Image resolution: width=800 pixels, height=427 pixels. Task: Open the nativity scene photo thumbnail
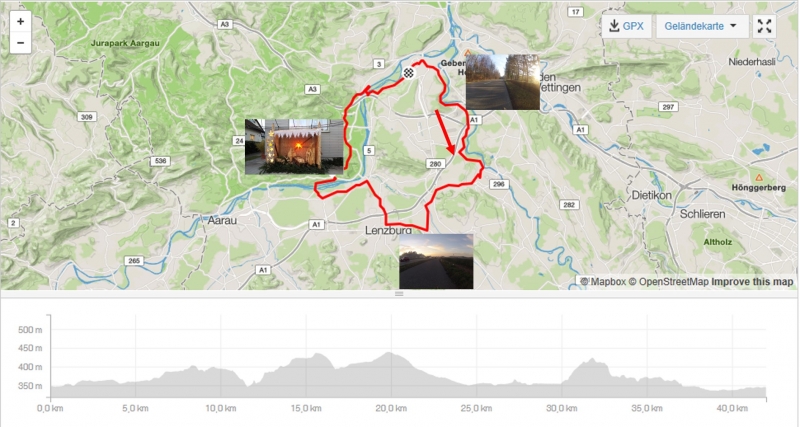coord(294,147)
